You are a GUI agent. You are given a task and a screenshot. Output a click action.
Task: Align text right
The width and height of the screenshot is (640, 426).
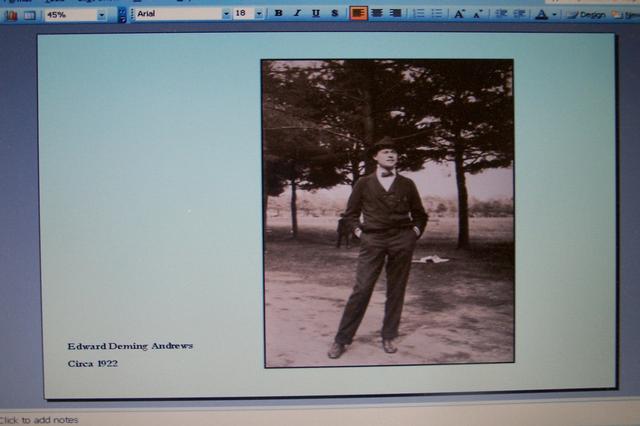[x=395, y=13]
